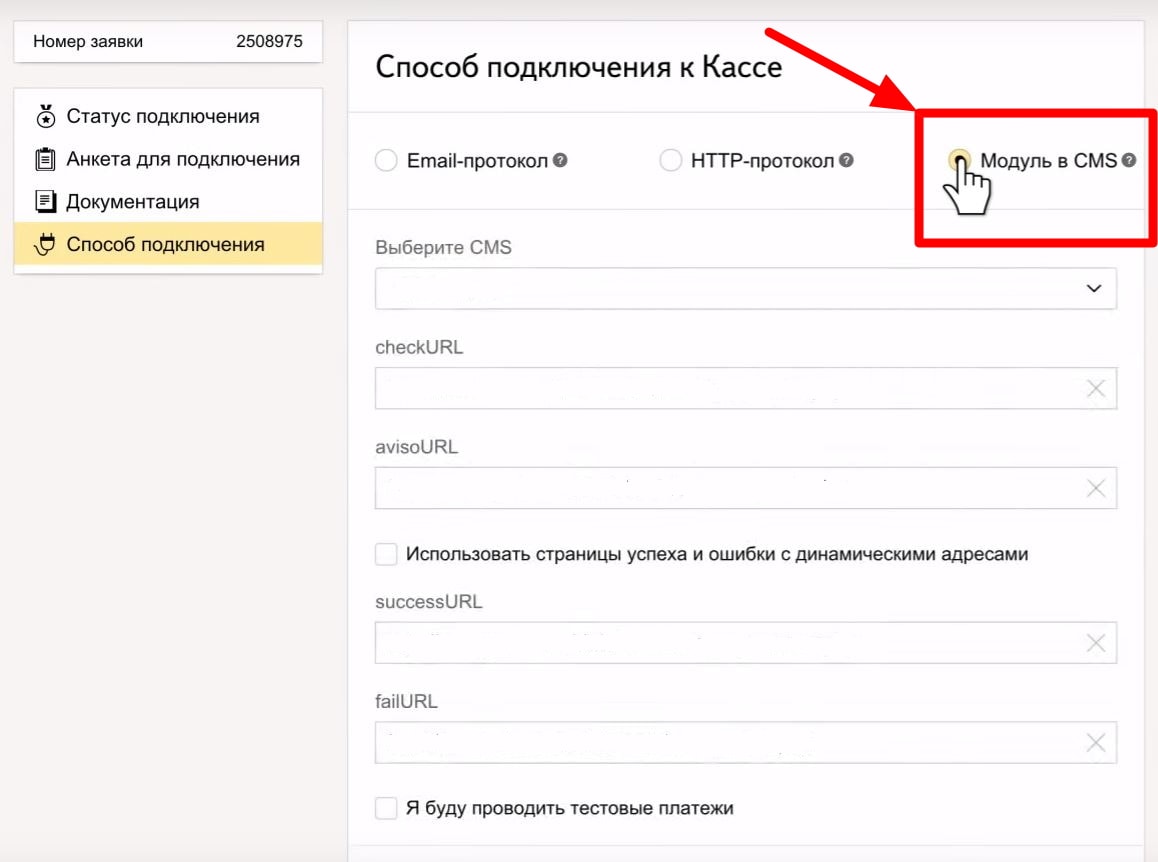1158x862 pixels.
Task: Clear the successURL field with X
Action: (x=1096, y=643)
